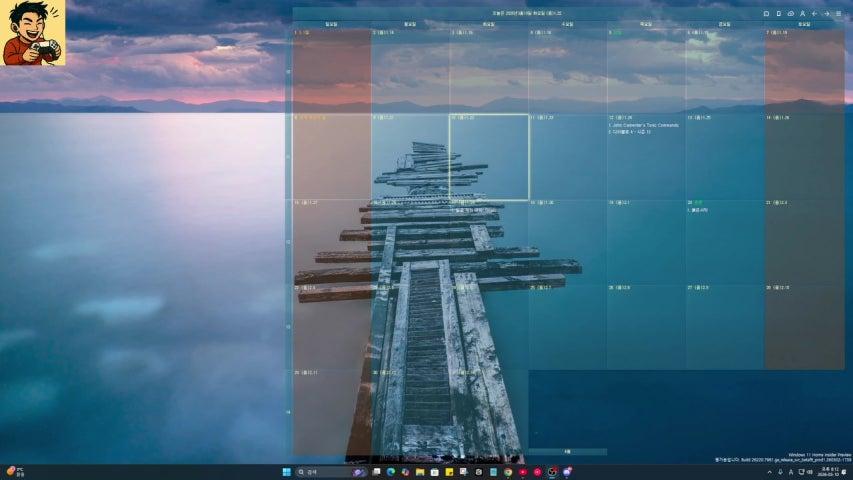Select calendar day 26 cell

click(646, 327)
